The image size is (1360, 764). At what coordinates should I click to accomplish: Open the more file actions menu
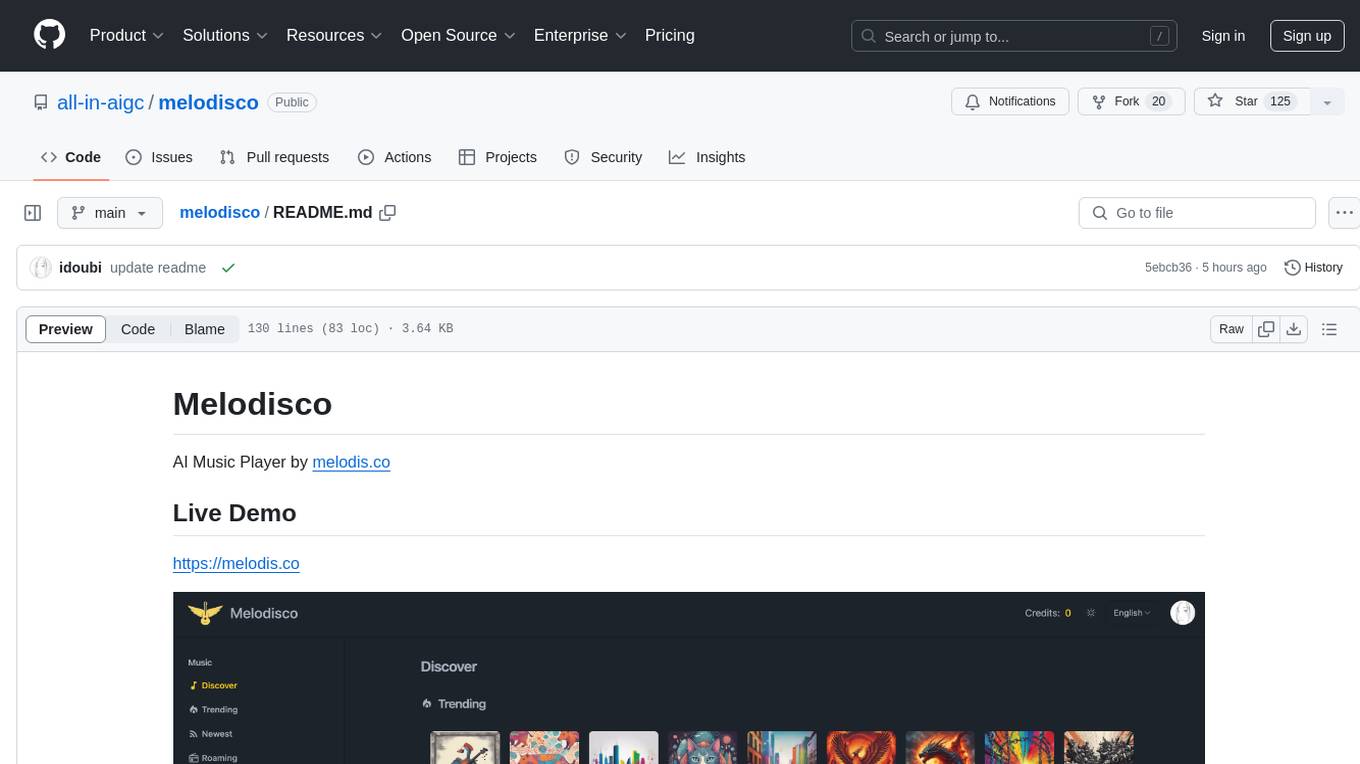pos(1344,213)
